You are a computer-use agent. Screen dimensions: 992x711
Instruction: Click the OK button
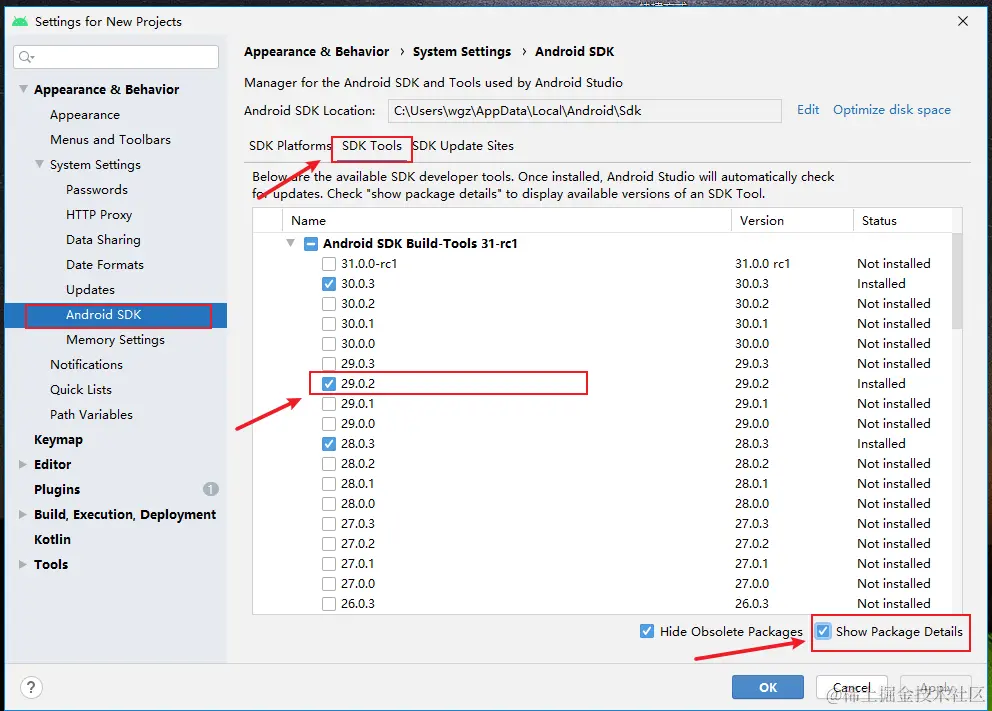[767, 687]
